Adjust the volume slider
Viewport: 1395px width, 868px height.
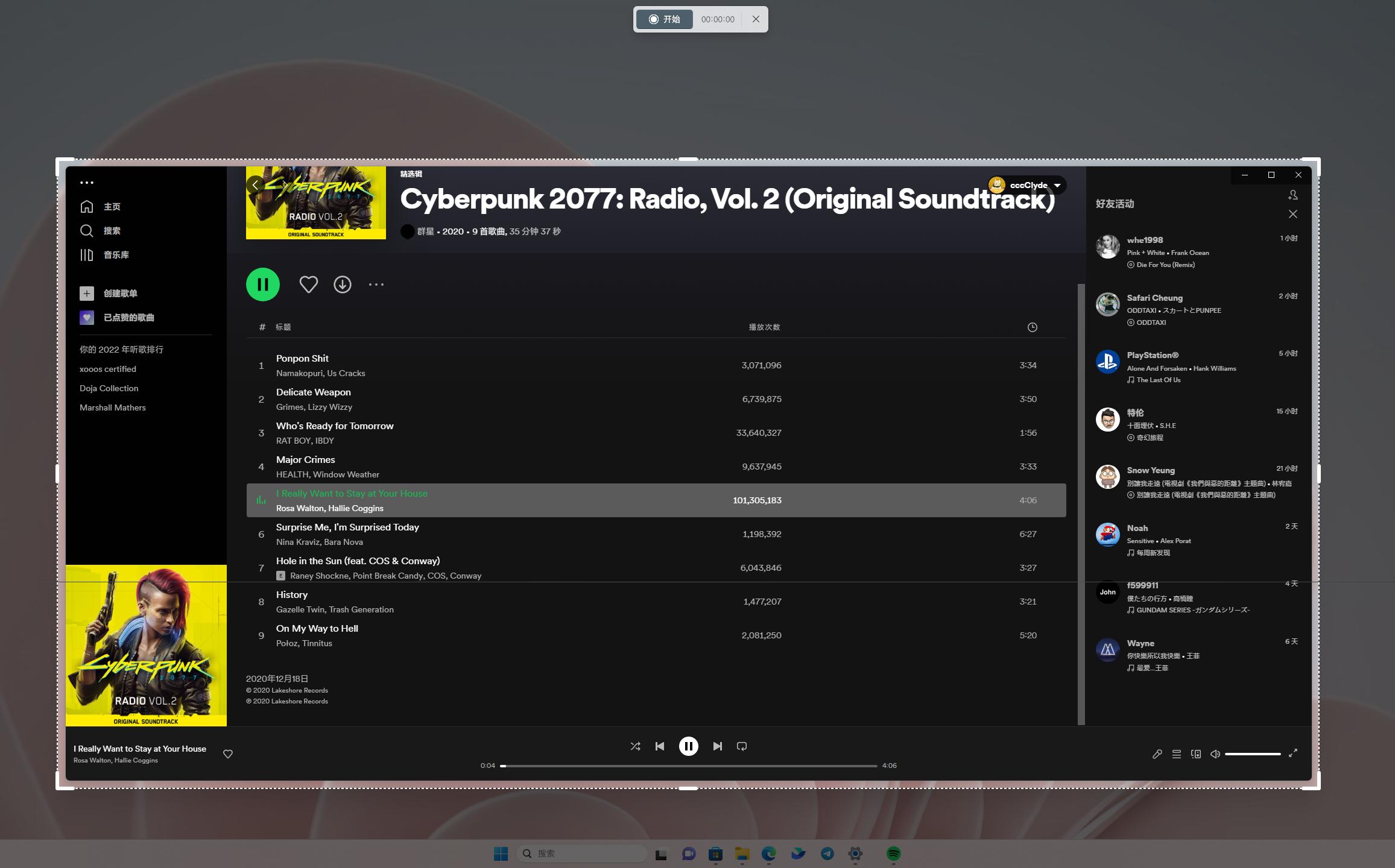coord(1253,754)
